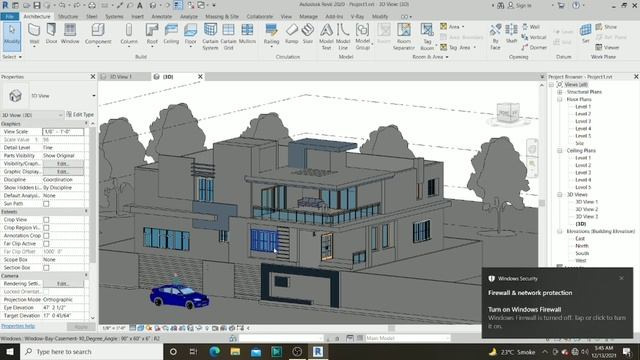Collapse the Views (all) tree node

click(552, 84)
